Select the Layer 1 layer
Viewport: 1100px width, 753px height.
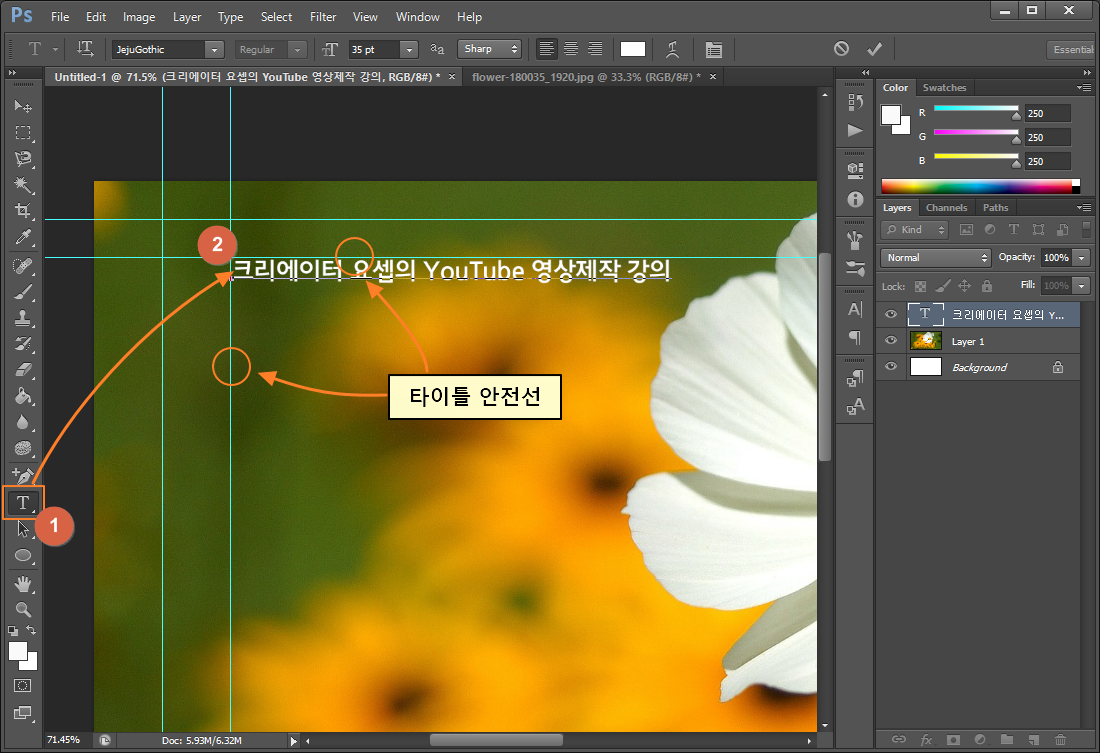click(978, 340)
